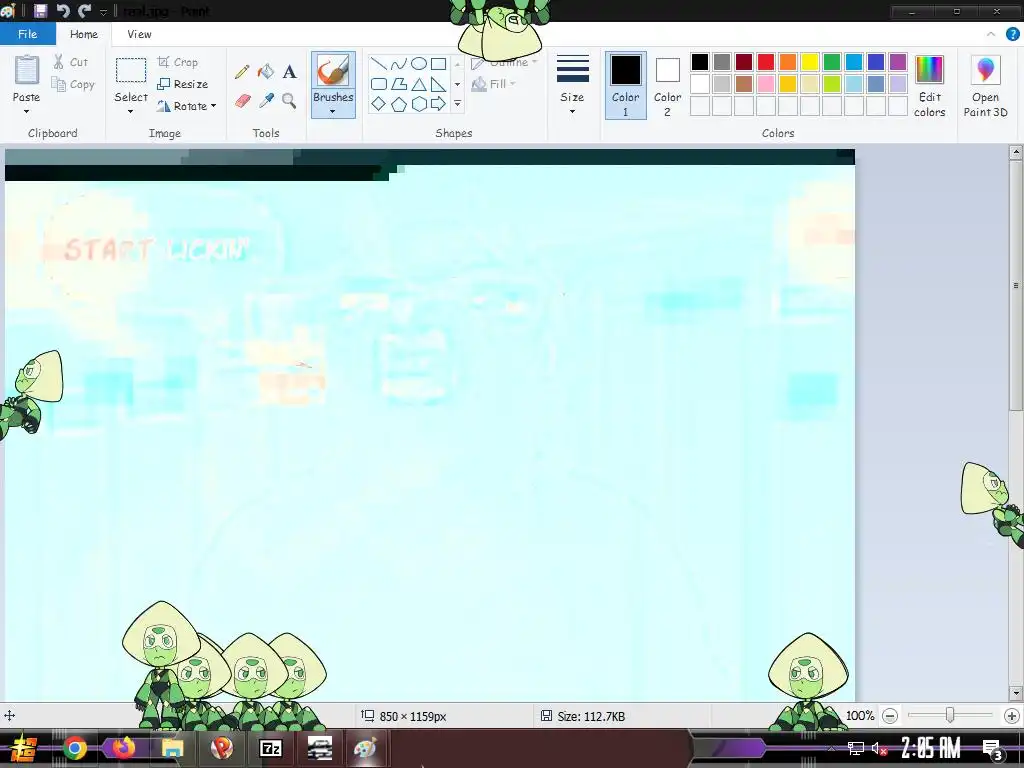Click the Brushes tool icon

pyautogui.click(x=333, y=71)
